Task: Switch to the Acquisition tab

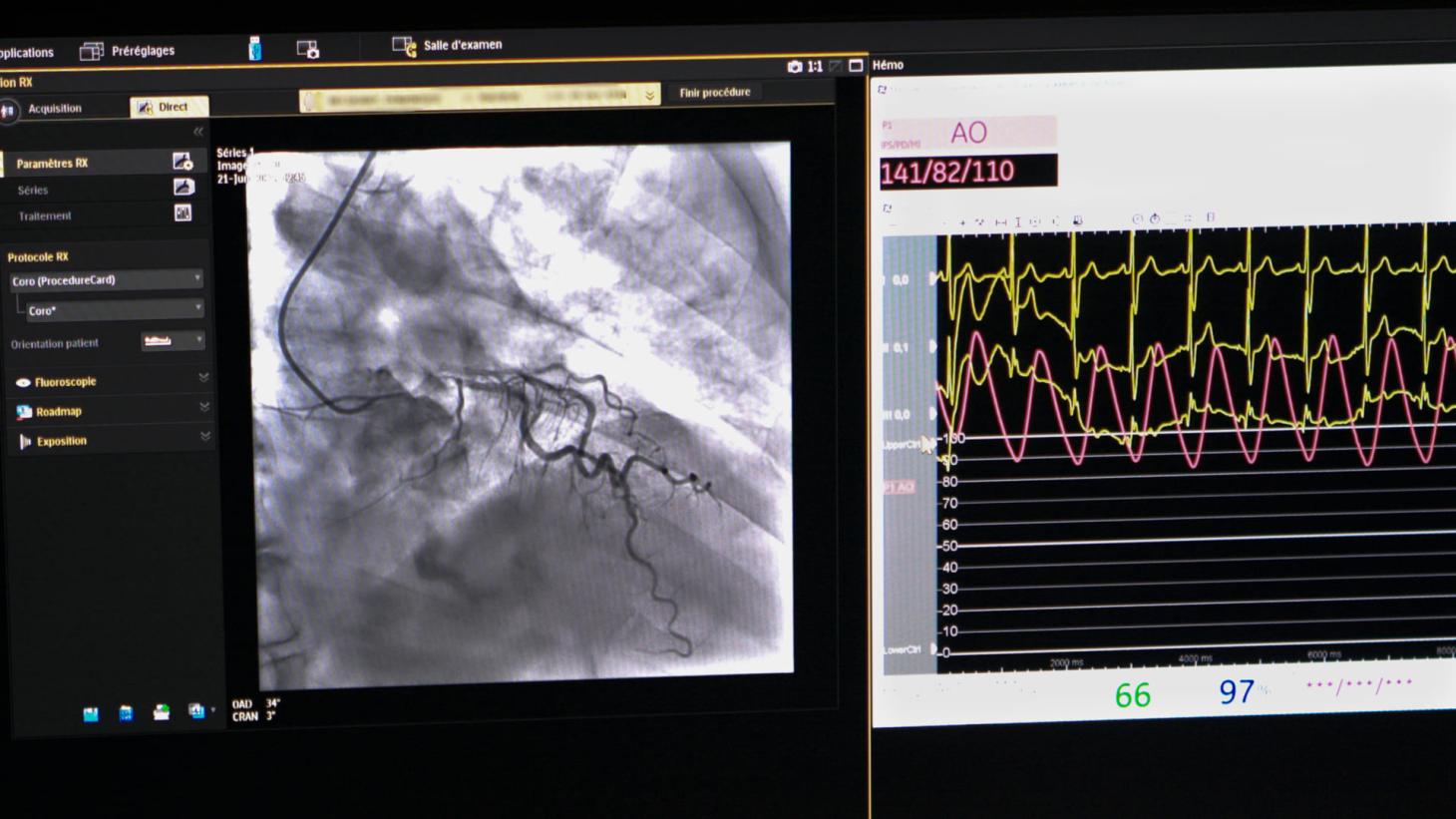Action: pos(54,109)
